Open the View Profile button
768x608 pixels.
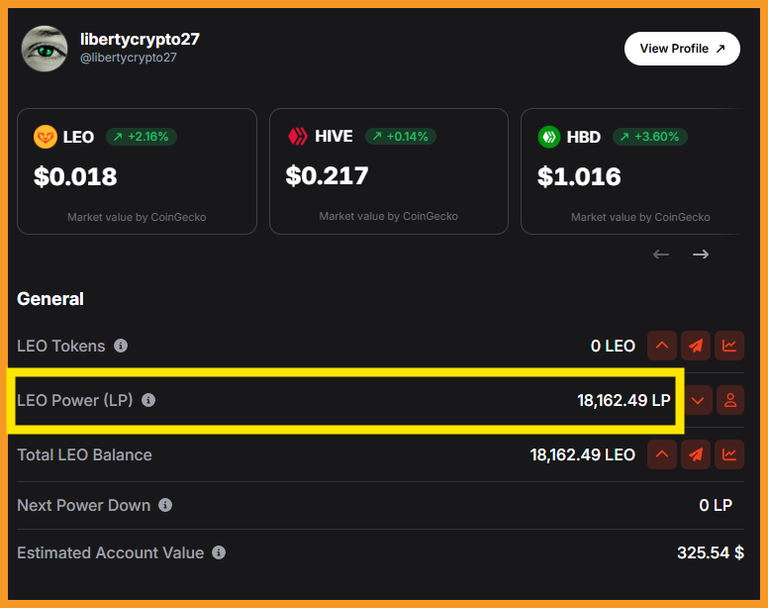point(682,49)
